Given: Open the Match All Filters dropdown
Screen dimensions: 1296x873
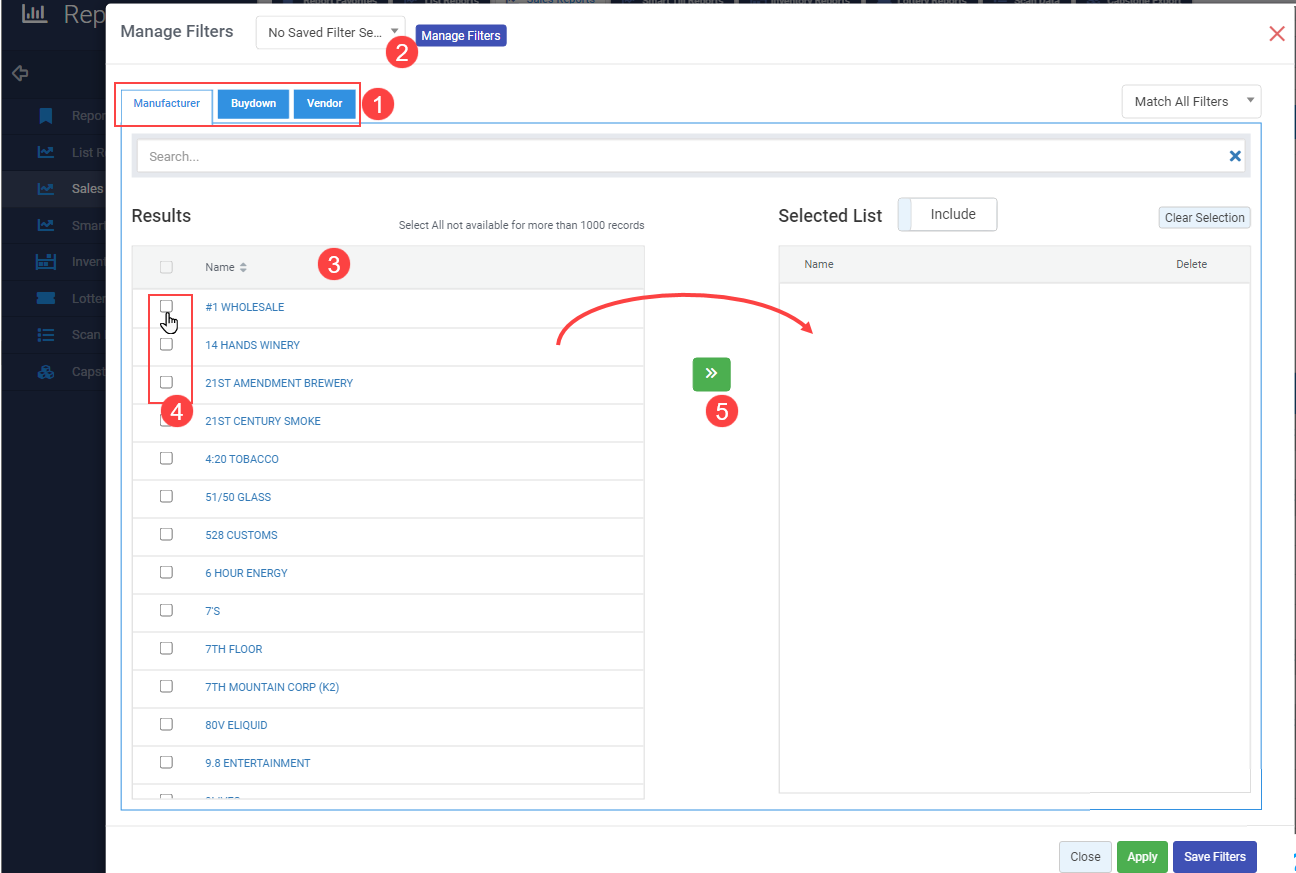Looking at the screenshot, I should tap(1191, 101).
